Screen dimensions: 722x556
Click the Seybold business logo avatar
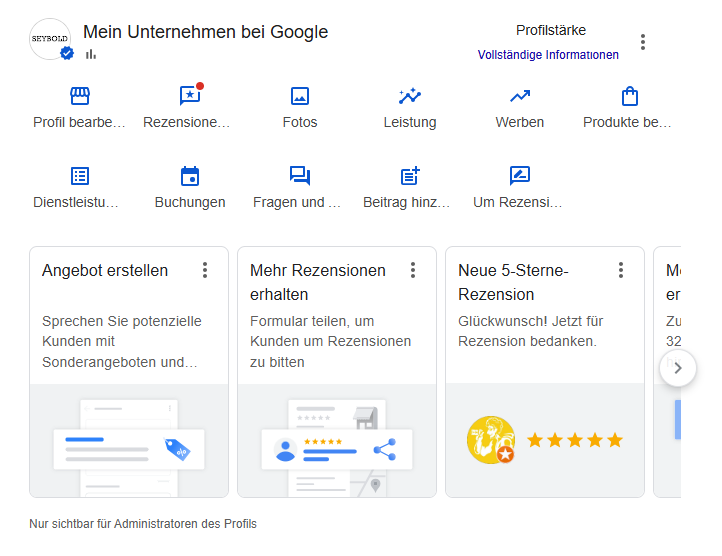(50, 39)
